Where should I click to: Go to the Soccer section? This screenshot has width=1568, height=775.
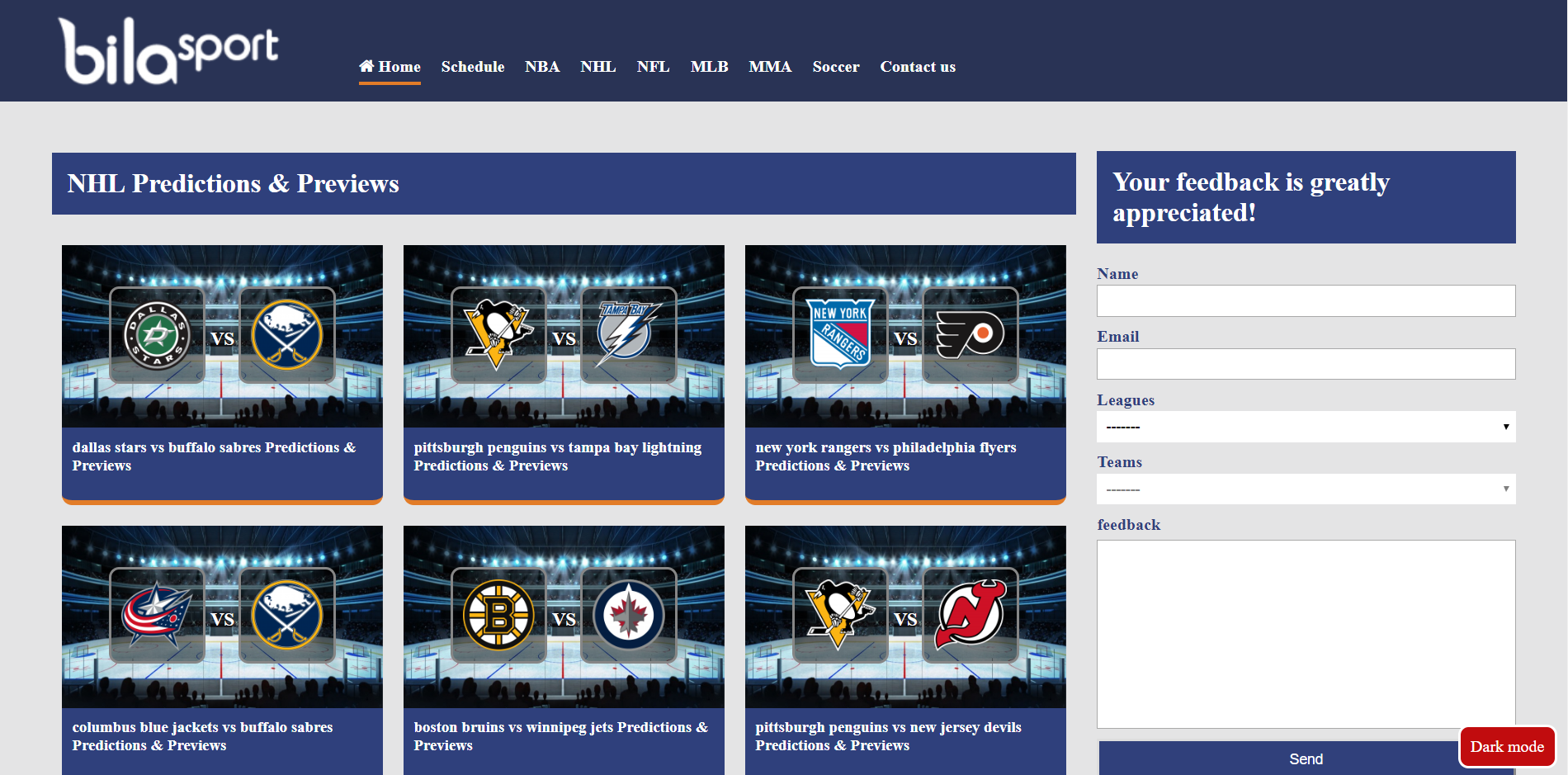click(836, 67)
